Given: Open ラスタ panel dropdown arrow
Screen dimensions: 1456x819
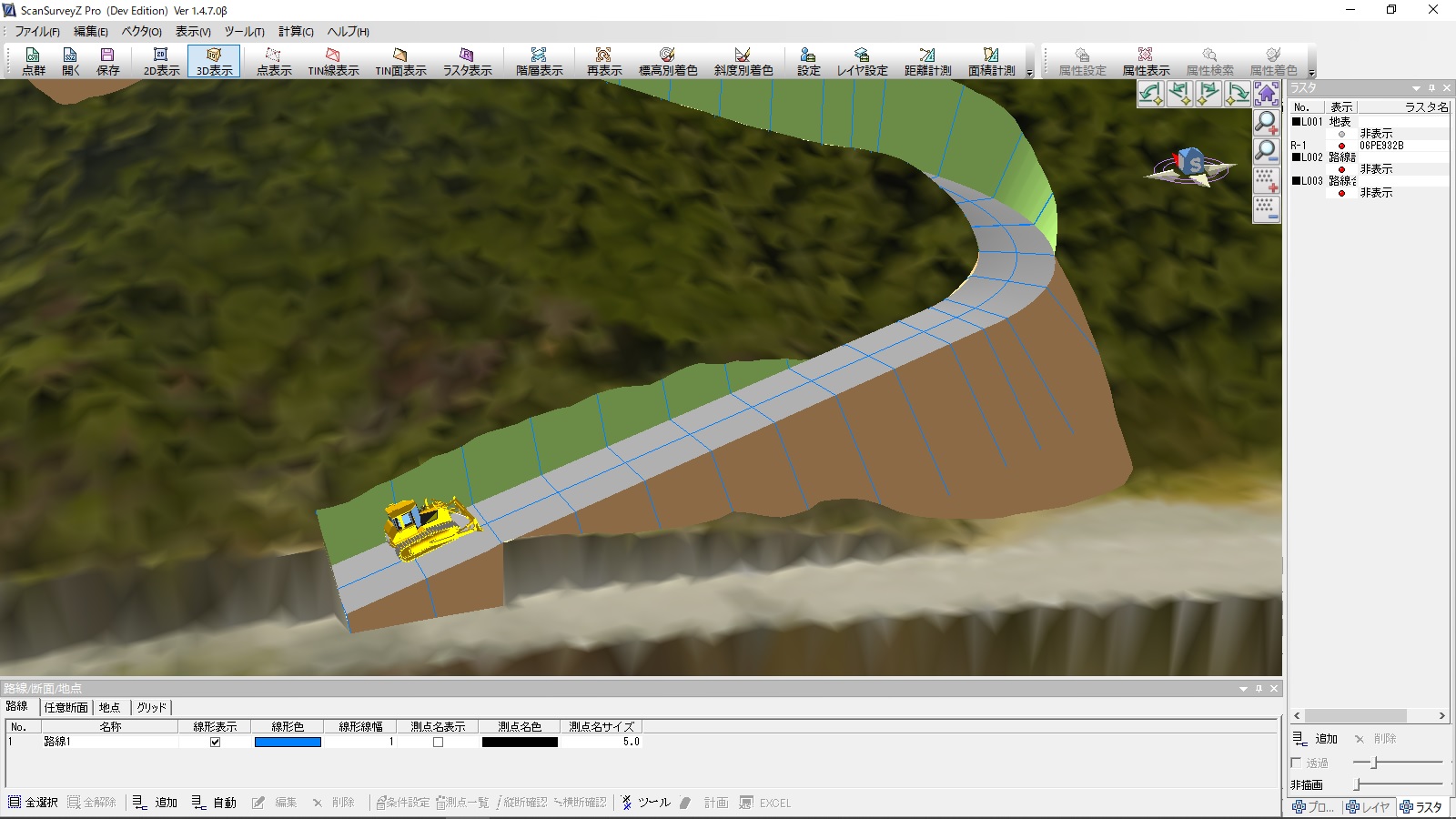Looking at the screenshot, I should (x=1416, y=88).
